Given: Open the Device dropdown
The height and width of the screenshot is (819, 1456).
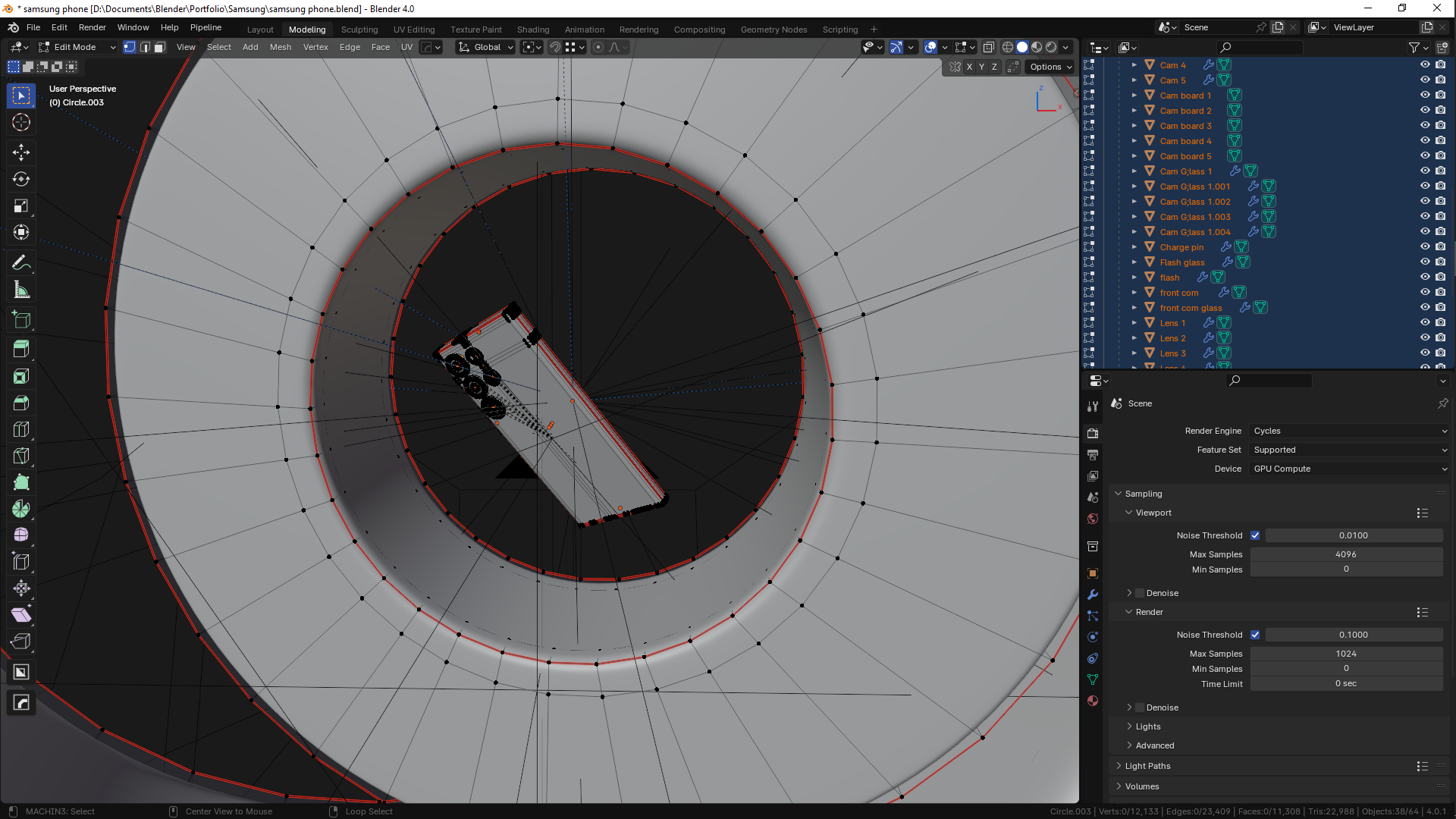Looking at the screenshot, I should pyautogui.click(x=1349, y=469).
